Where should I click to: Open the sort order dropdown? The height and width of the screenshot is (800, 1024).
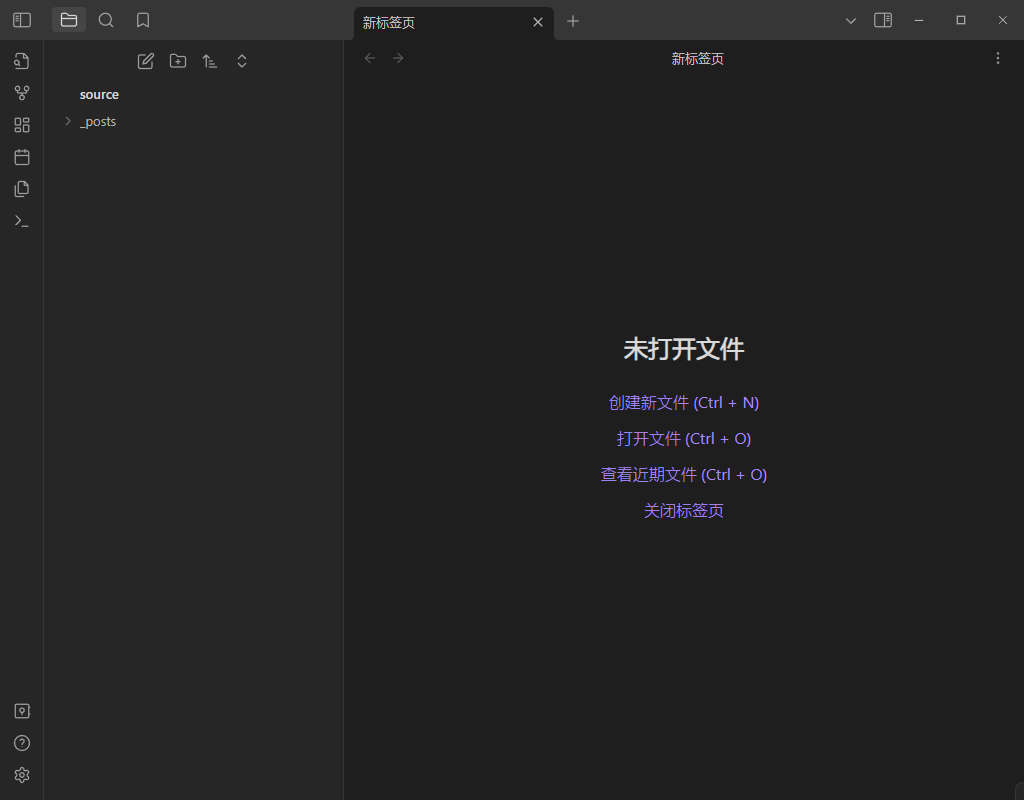(x=210, y=61)
